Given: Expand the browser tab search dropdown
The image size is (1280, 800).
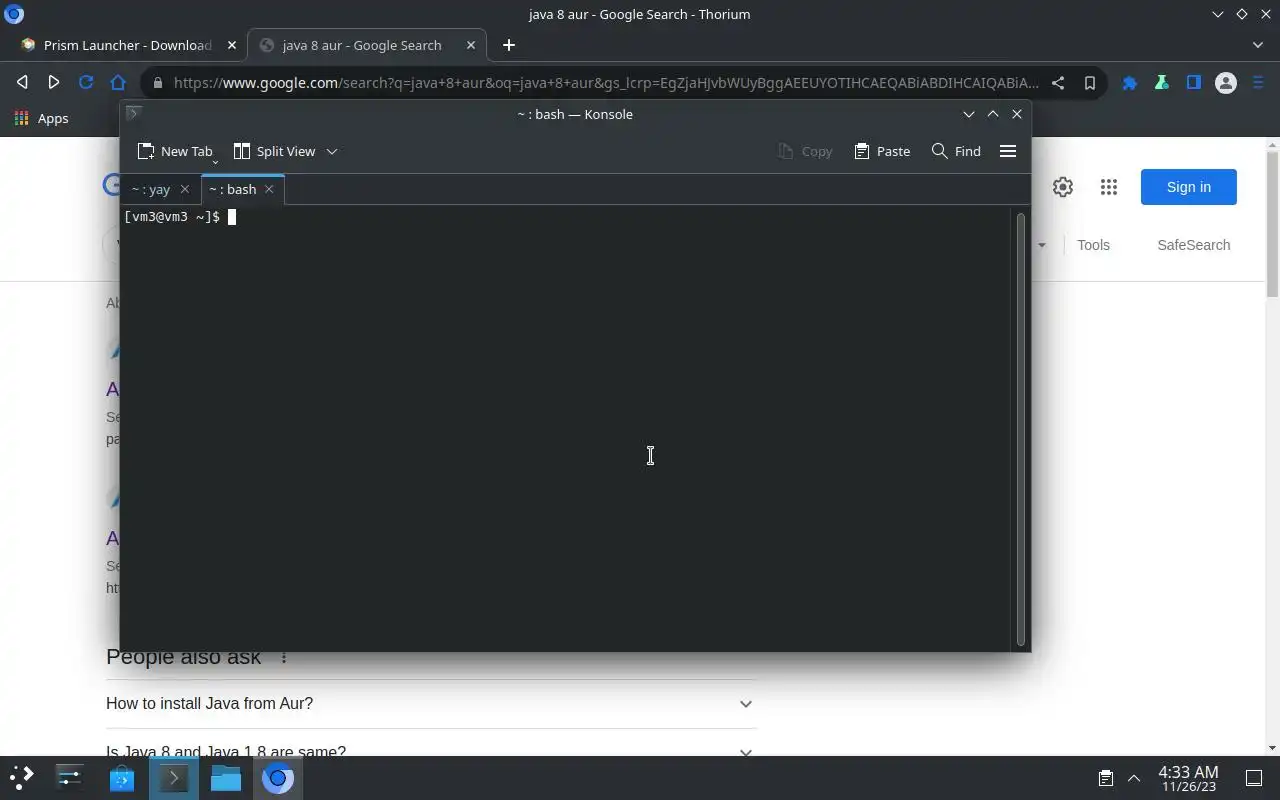Looking at the screenshot, I should 1258,45.
